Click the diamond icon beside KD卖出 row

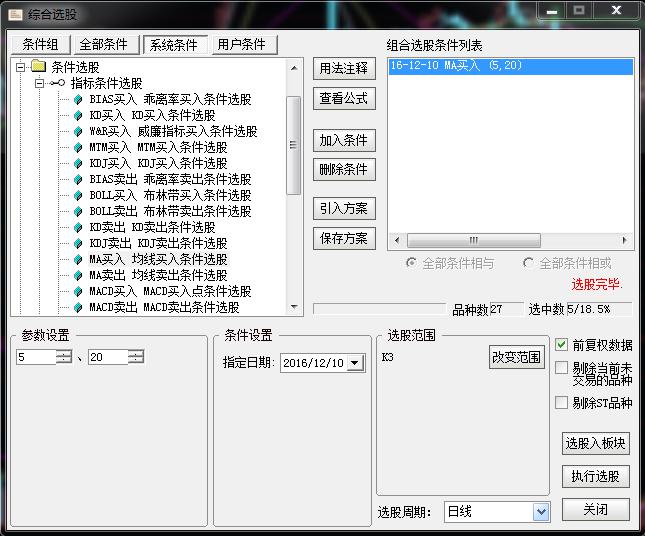point(78,227)
